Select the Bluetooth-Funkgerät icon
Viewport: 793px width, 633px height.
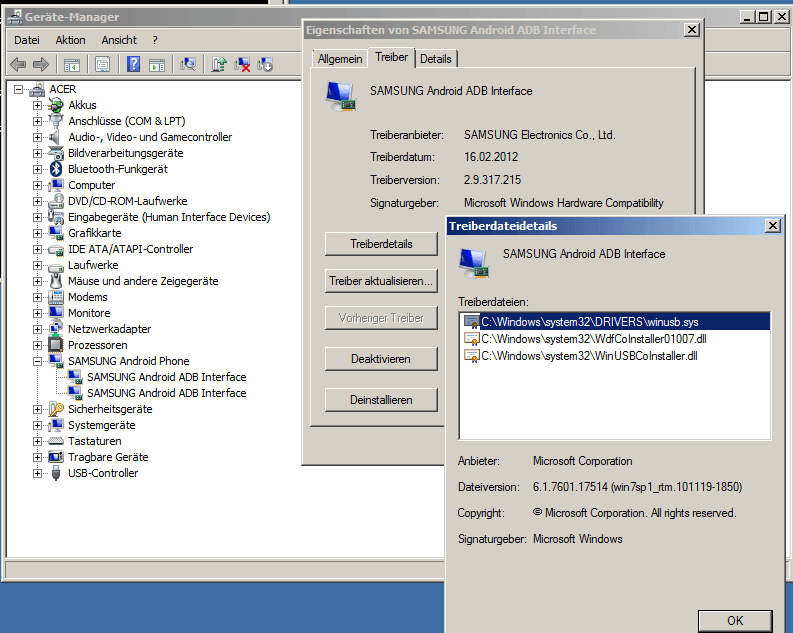(56, 169)
